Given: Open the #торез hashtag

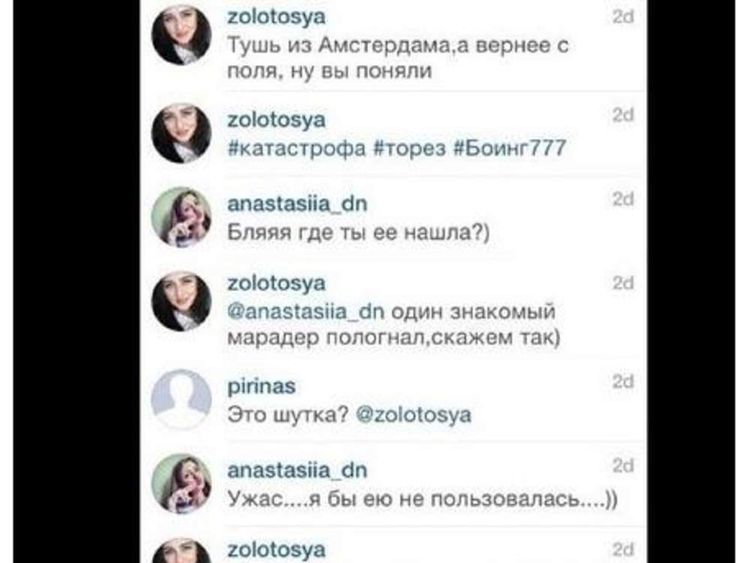Looking at the screenshot, I should [409, 148].
